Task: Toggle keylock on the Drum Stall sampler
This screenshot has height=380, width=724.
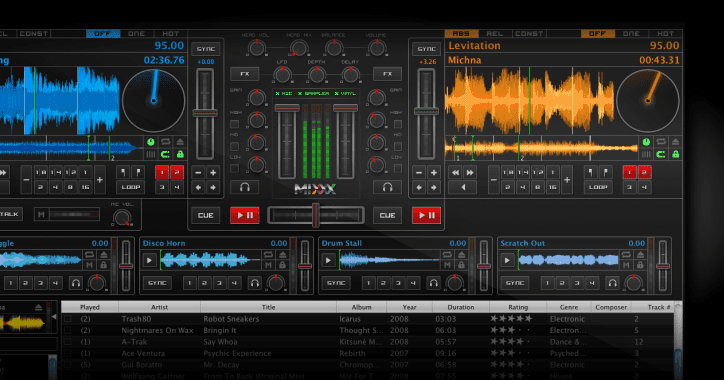Action: click(461, 265)
